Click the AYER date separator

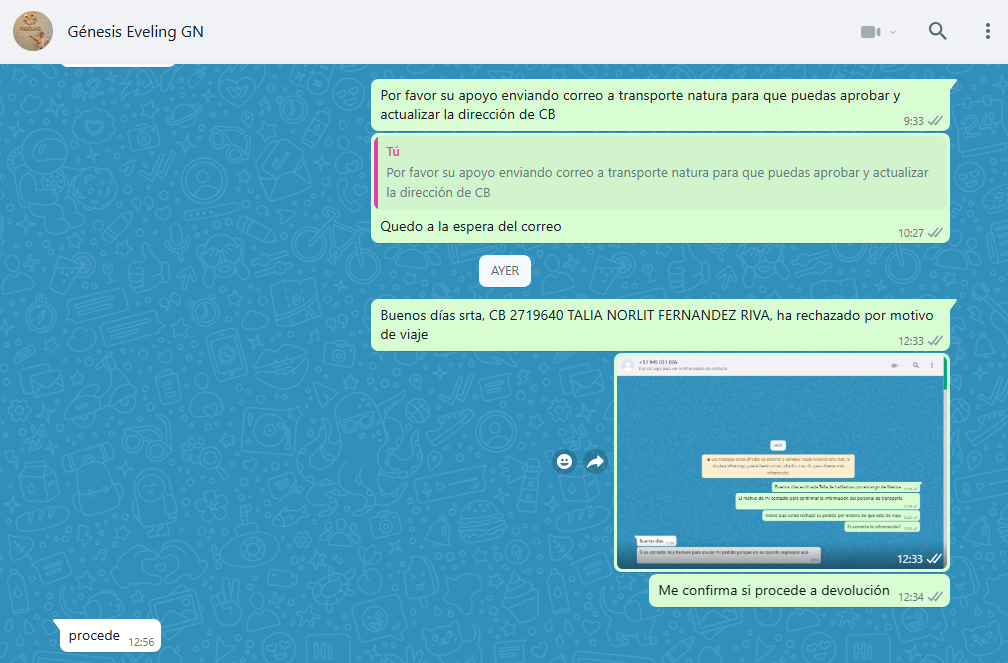point(504,271)
